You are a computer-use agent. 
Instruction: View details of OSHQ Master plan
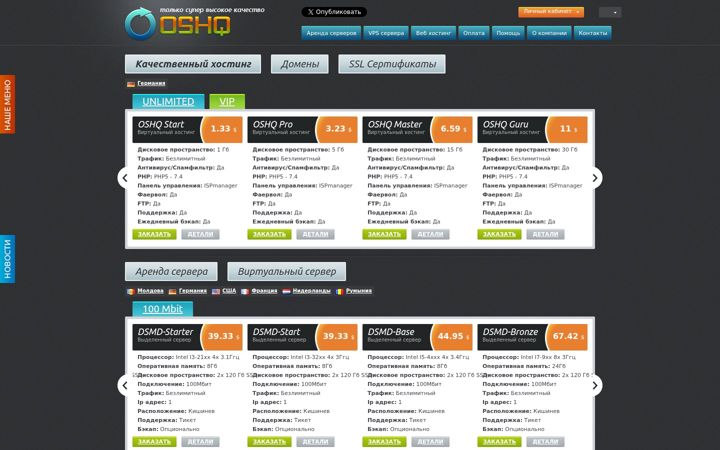pyautogui.click(x=430, y=234)
